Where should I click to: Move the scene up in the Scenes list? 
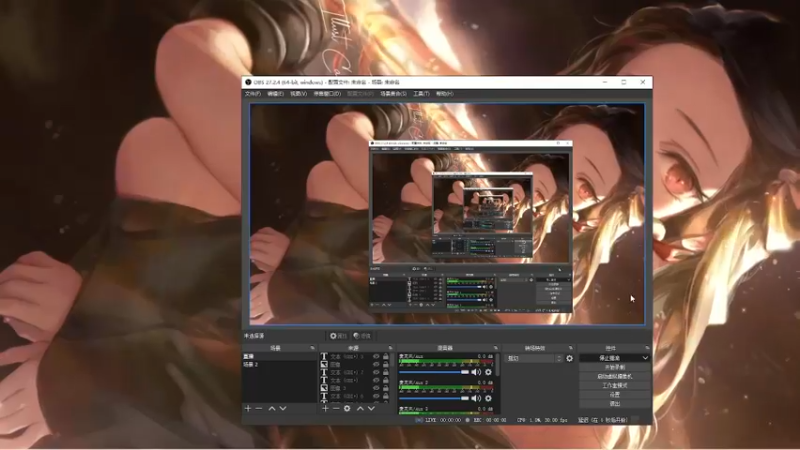(272, 408)
